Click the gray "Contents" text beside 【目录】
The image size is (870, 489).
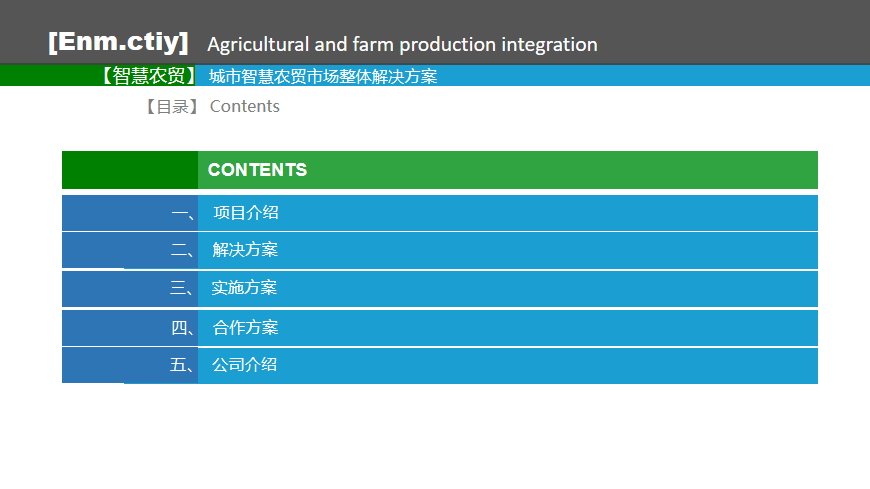coord(245,106)
